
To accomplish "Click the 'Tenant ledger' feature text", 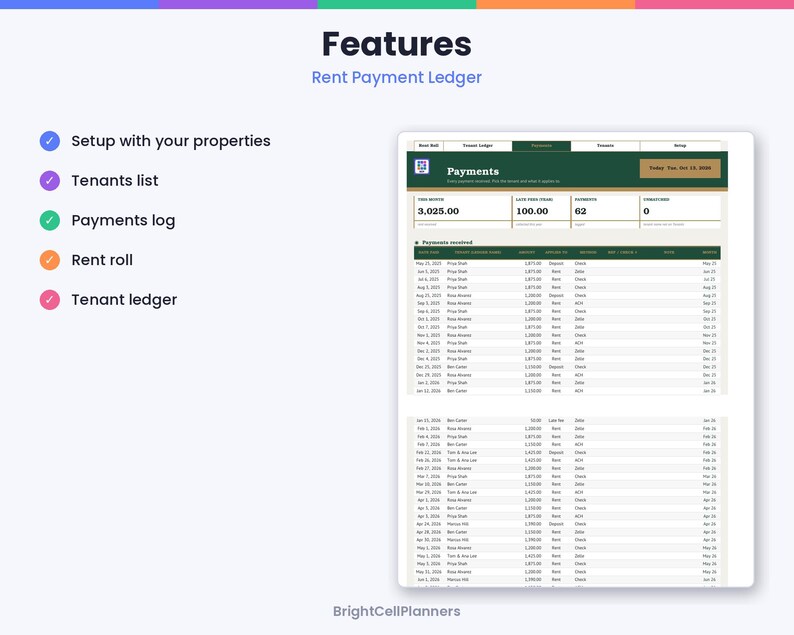I will (124, 300).
